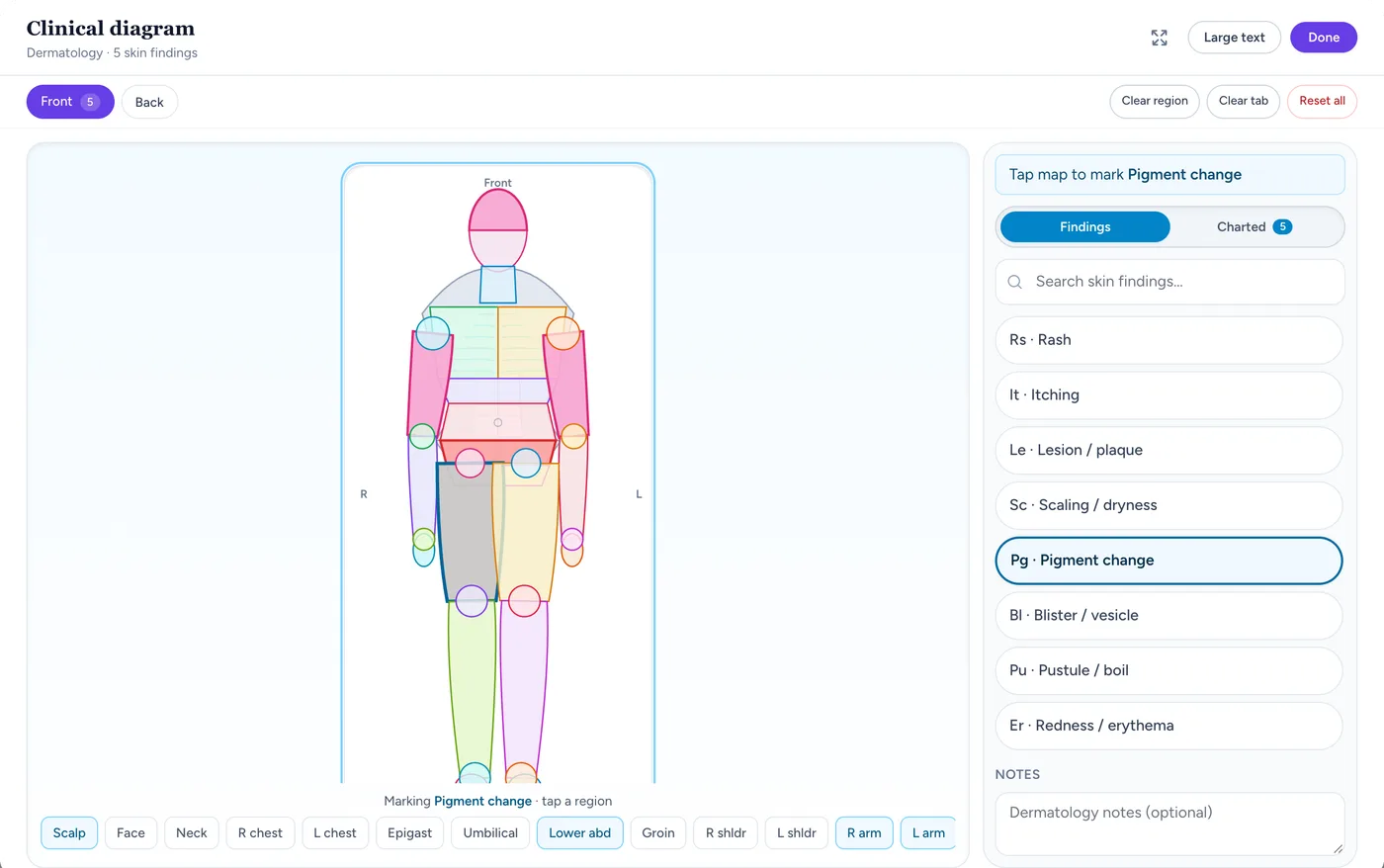Expand diagram to fullscreen view

[1160, 38]
